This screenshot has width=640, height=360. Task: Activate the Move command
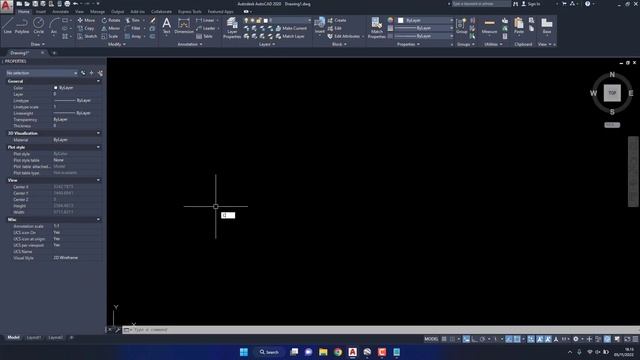86,20
